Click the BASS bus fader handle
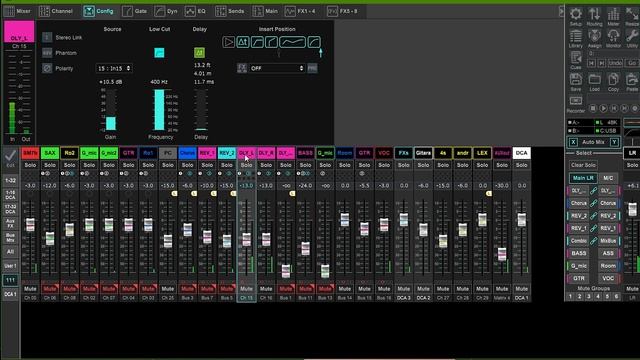 [305, 248]
